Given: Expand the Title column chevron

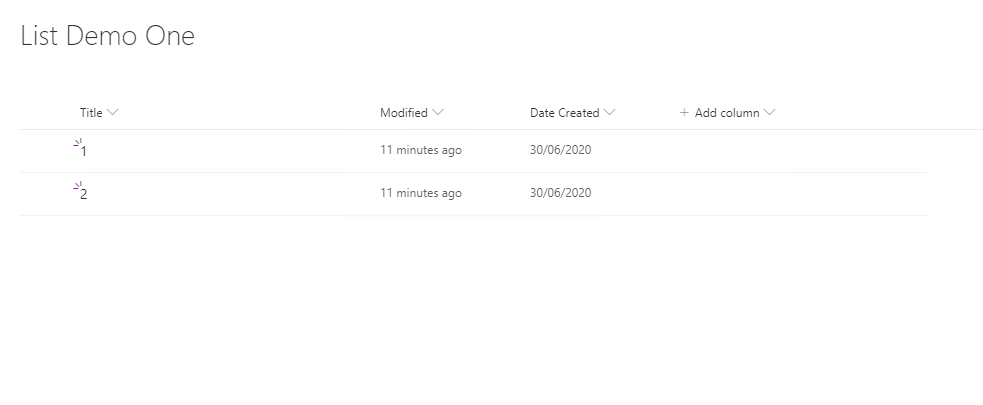Looking at the screenshot, I should click(x=113, y=113).
